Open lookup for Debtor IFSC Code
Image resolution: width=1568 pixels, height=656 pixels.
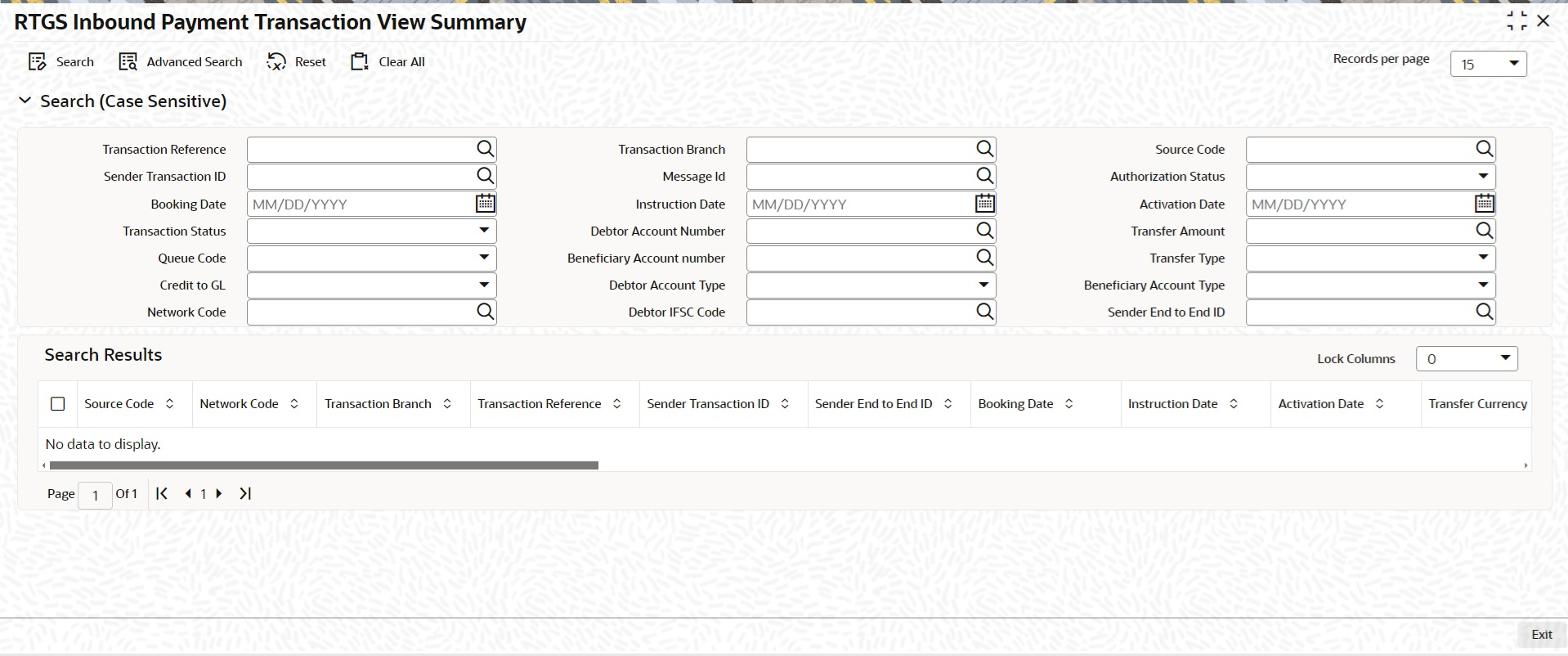point(984,312)
